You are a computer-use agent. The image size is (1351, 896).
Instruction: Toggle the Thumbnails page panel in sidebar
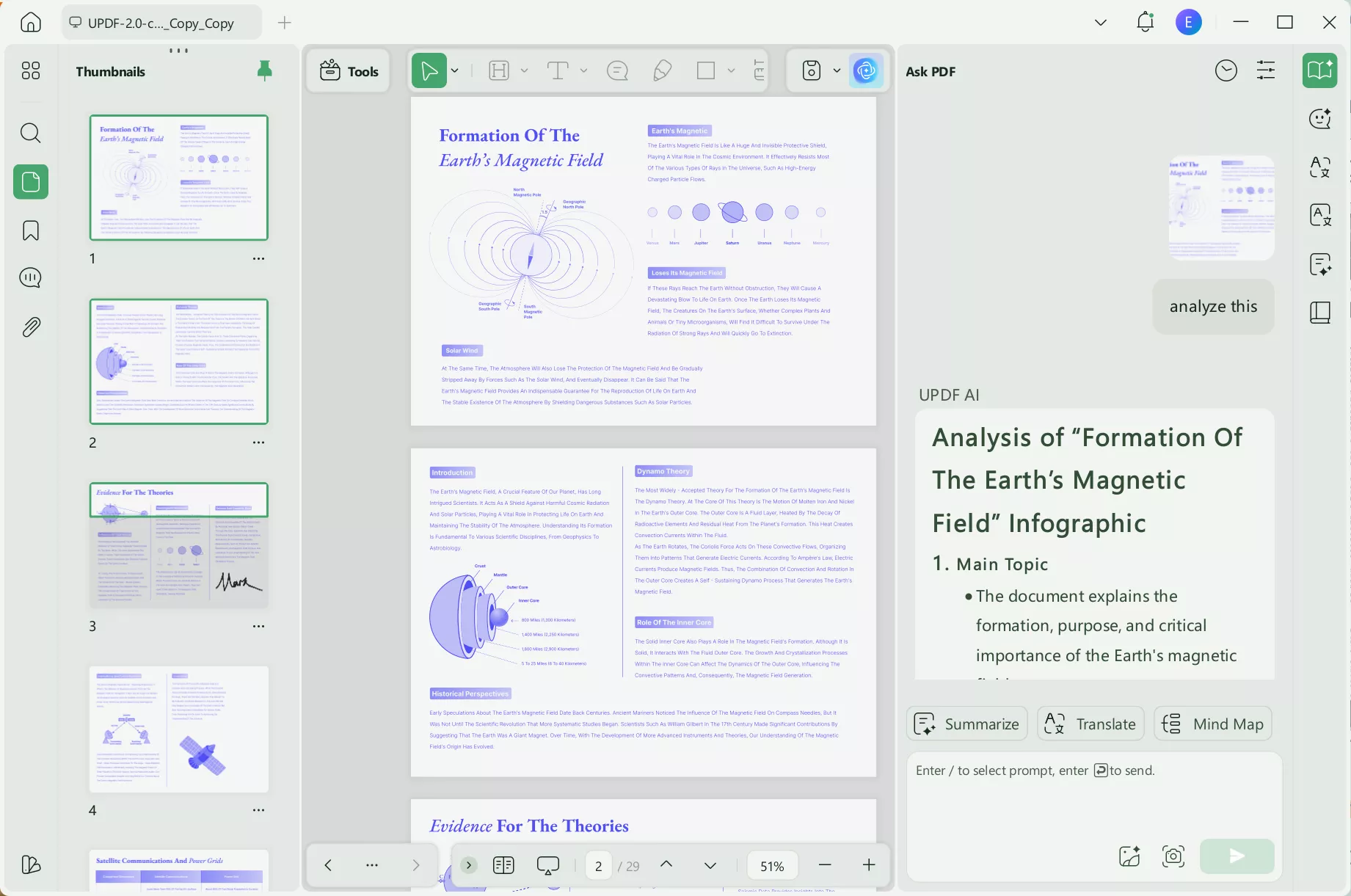(31, 181)
